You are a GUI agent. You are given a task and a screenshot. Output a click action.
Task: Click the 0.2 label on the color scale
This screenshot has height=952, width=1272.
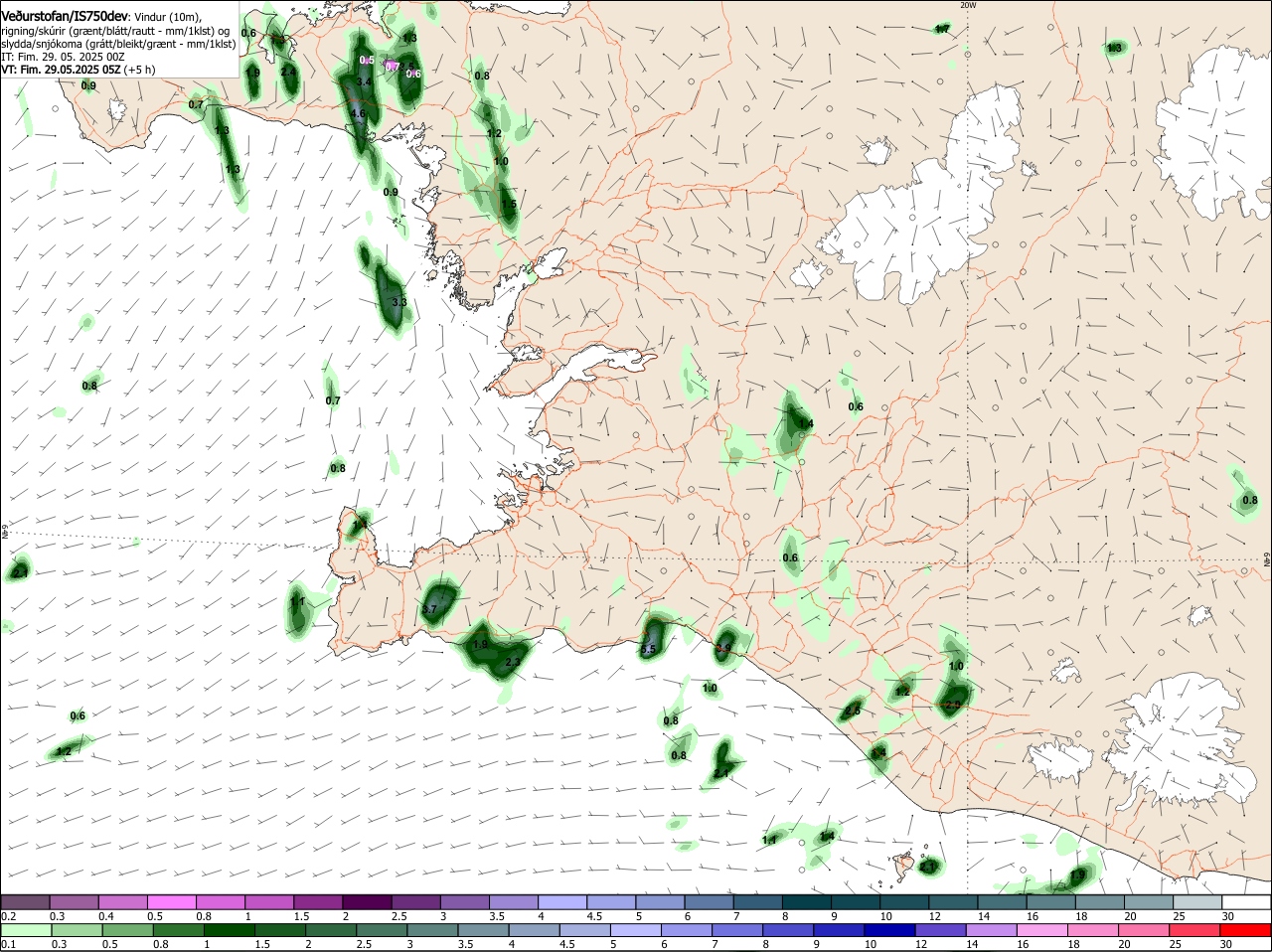click(8, 916)
